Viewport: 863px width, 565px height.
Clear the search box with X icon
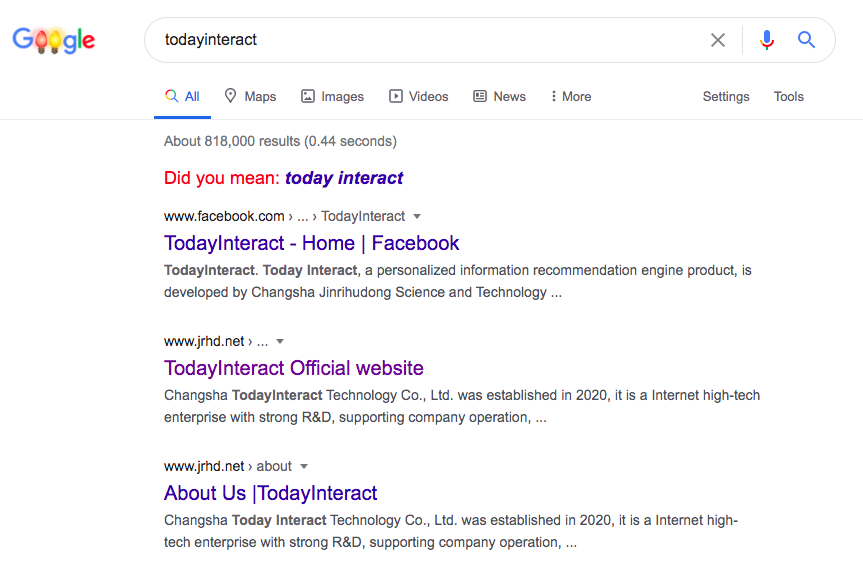718,40
